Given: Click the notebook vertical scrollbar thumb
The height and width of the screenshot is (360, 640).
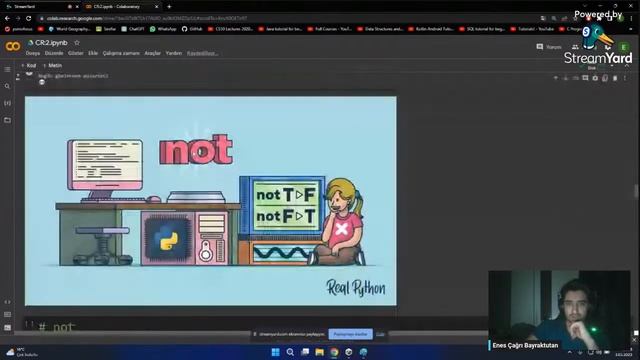Looking at the screenshot, I should (x=636, y=191).
